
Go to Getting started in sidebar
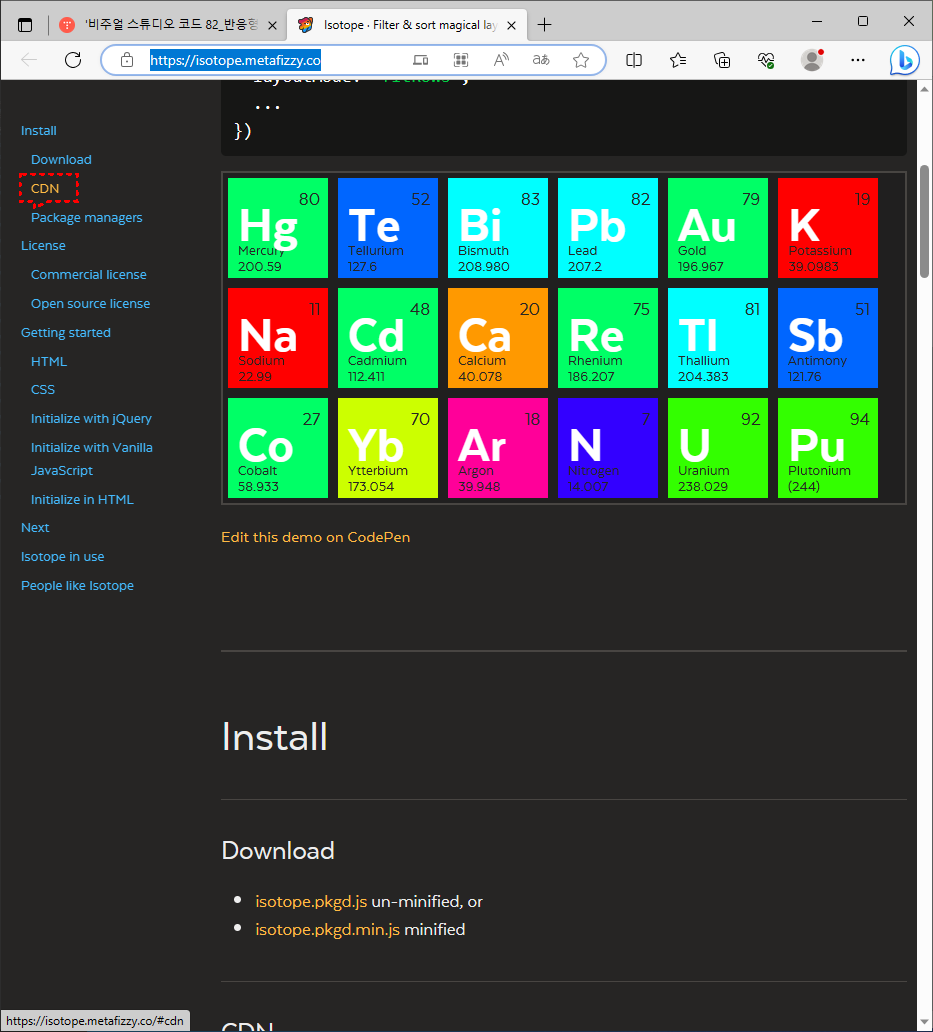[65, 332]
